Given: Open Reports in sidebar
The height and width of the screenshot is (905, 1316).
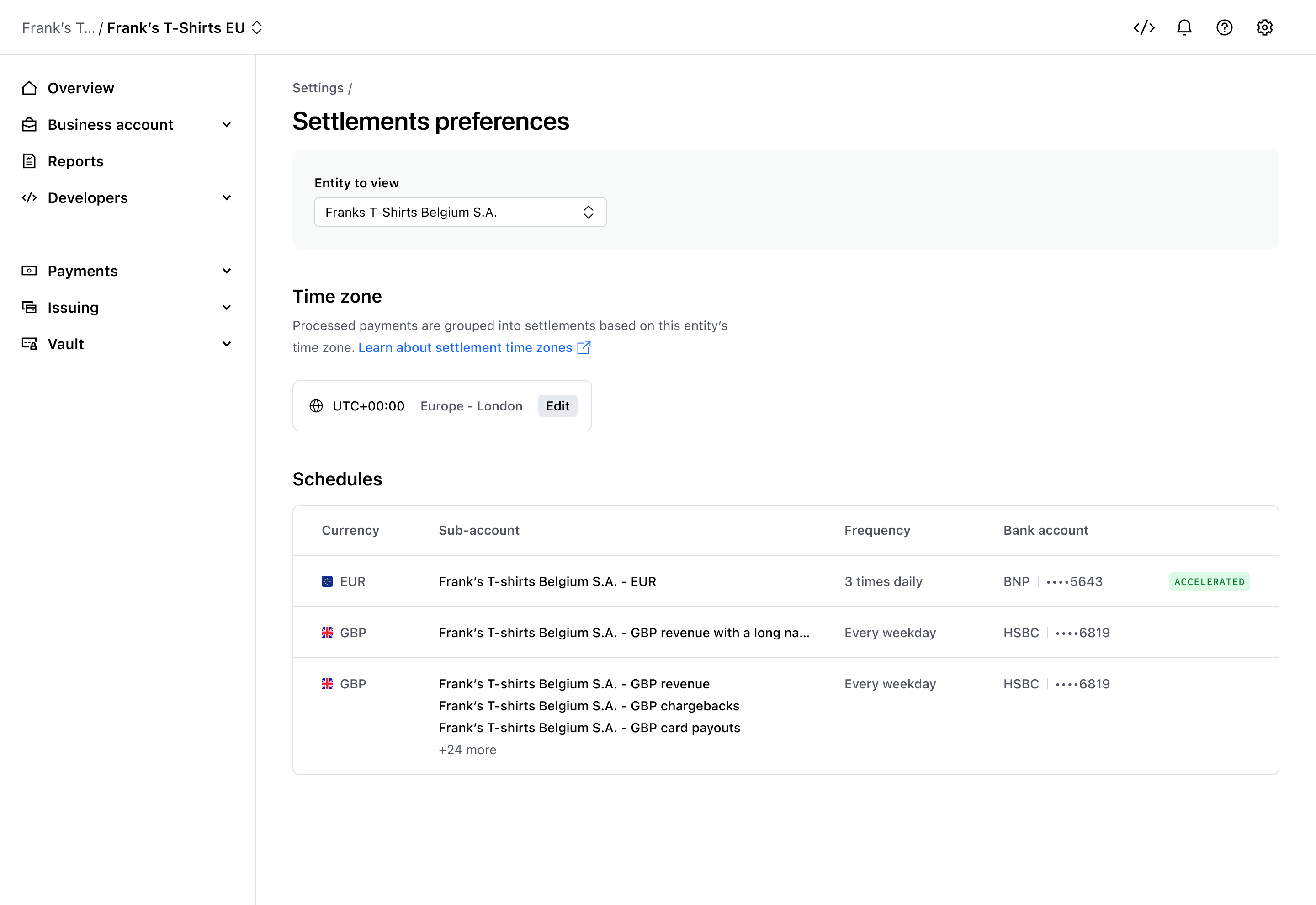Looking at the screenshot, I should click(75, 161).
